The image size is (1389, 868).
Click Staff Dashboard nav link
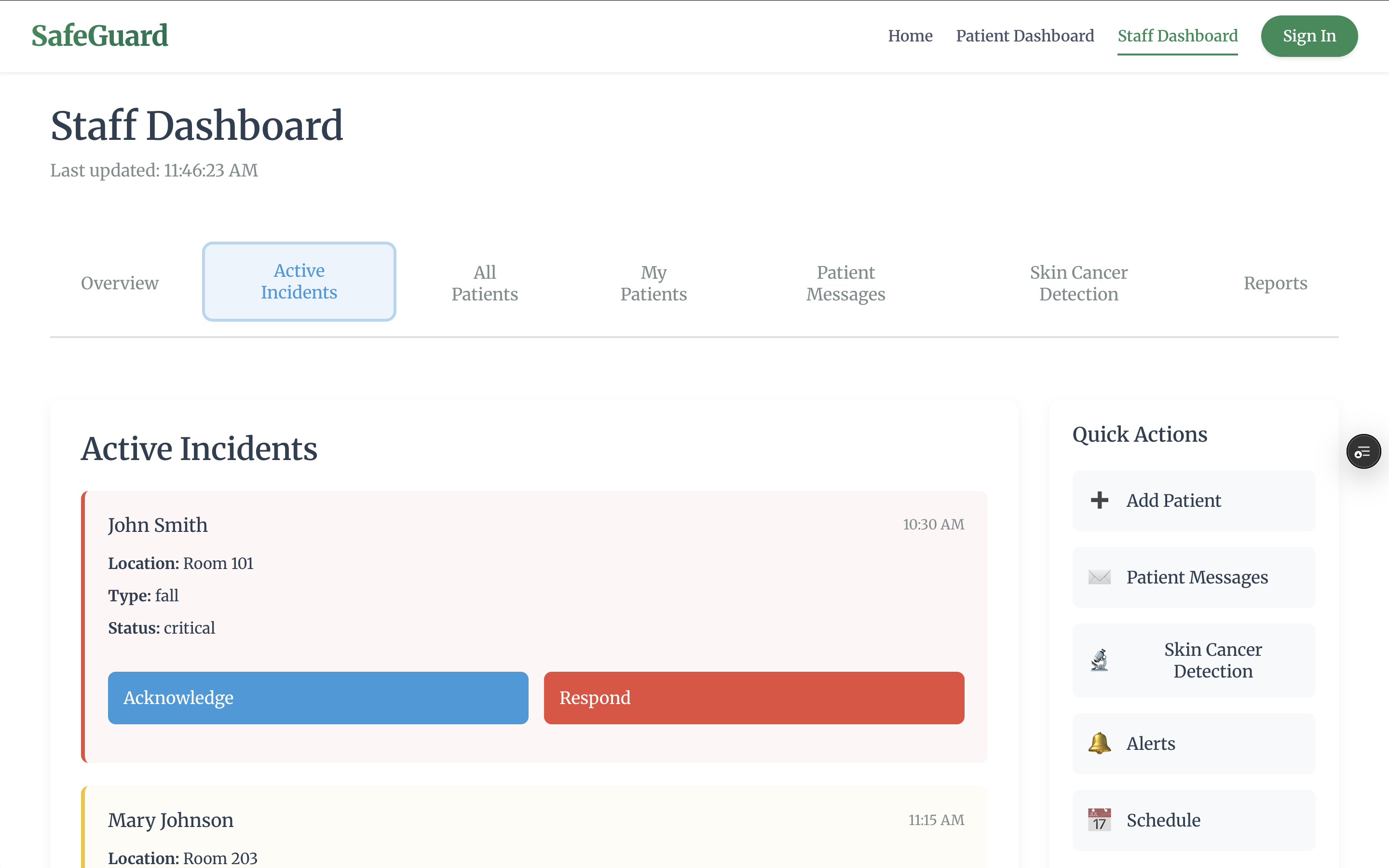pyautogui.click(x=1177, y=36)
